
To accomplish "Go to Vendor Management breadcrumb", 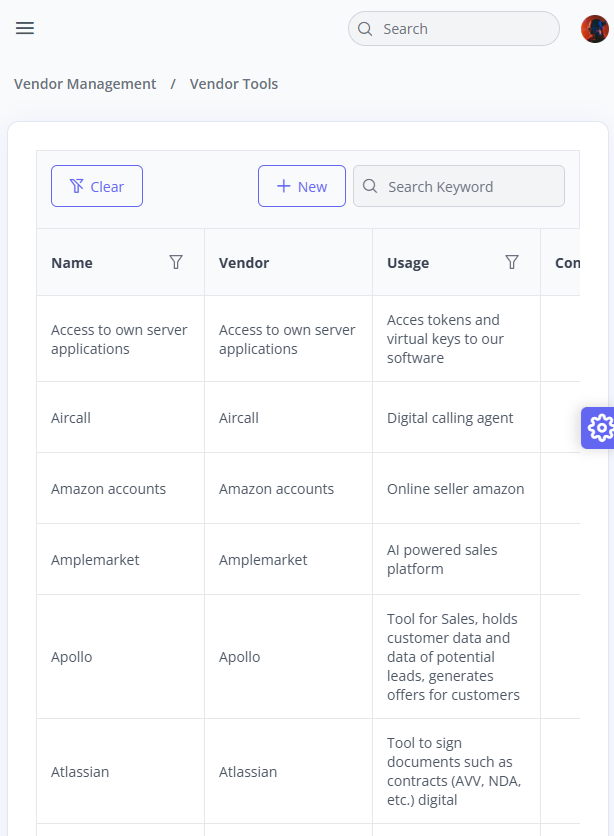I will click(x=85, y=84).
